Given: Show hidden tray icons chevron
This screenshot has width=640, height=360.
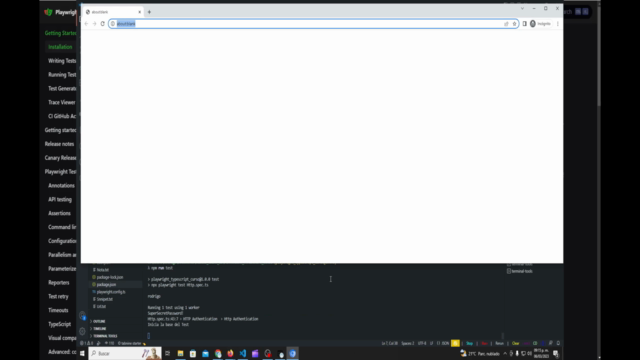Looking at the screenshot, I should tap(505, 354).
